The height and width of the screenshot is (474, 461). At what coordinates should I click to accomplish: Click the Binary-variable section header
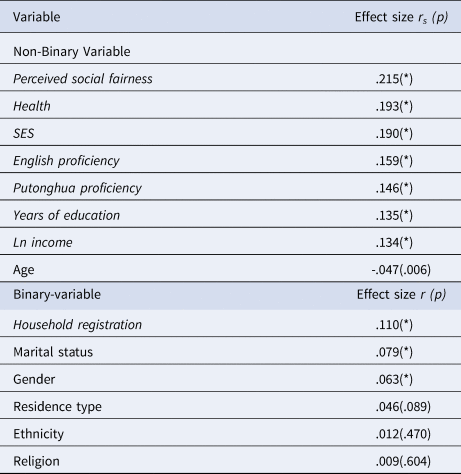coord(57,295)
